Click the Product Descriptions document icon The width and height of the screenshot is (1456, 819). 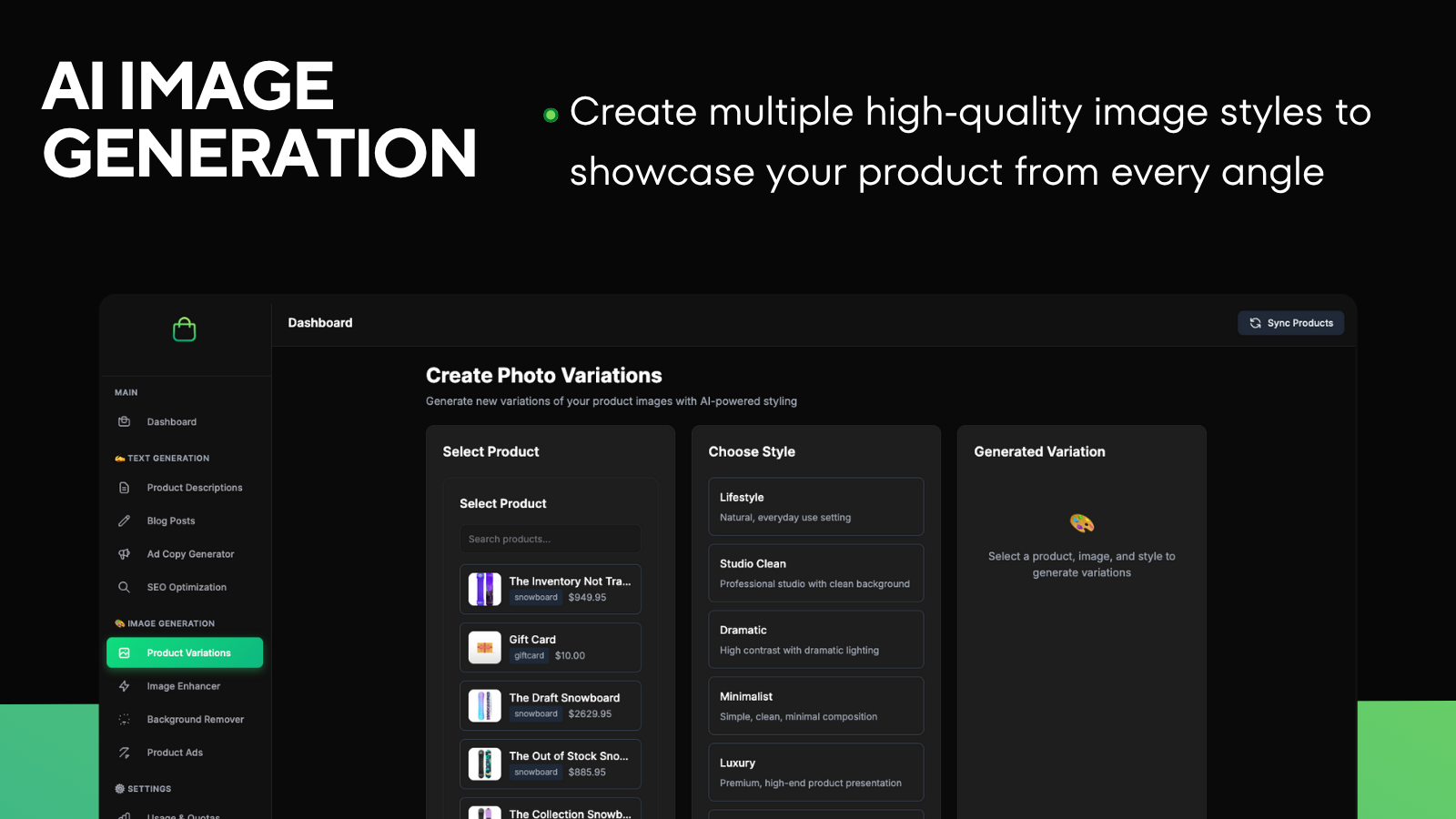pyautogui.click(x=125, y=487)
